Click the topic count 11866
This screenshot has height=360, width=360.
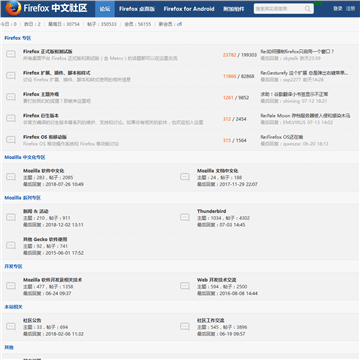229,76
